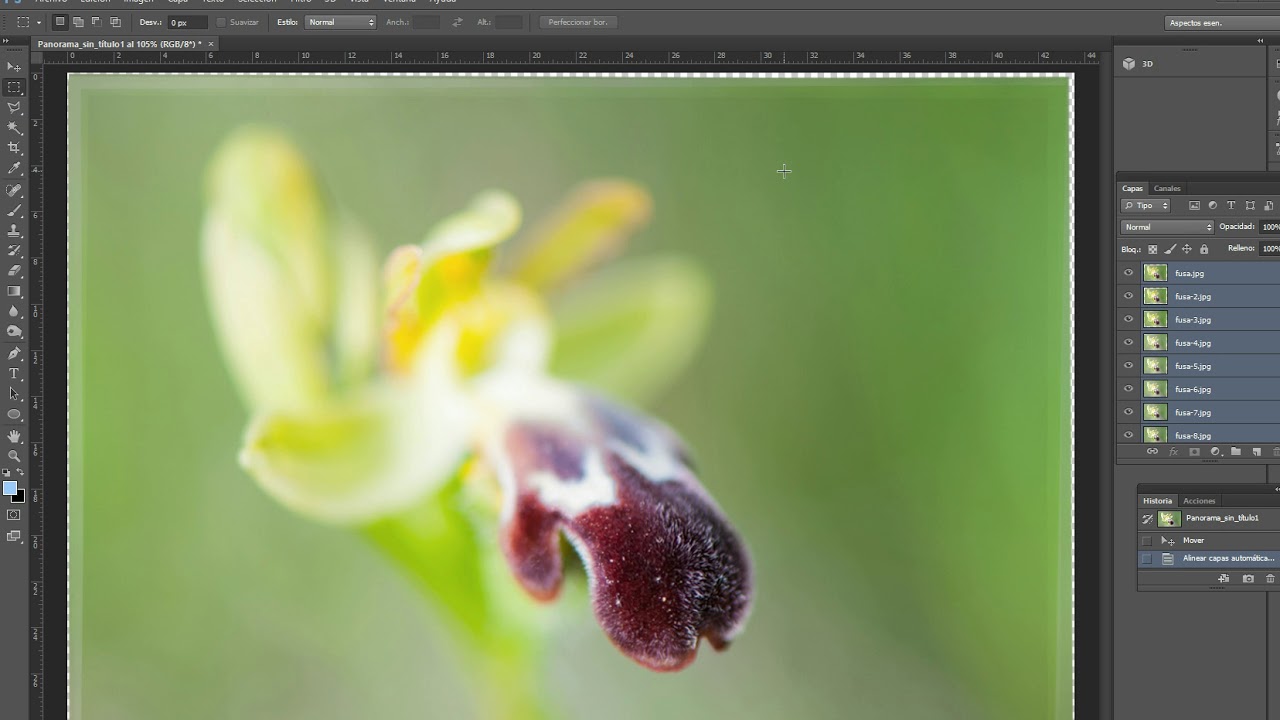
Task: Hide the fusa-2.jpg layer
Action: tap(1129, 296)
